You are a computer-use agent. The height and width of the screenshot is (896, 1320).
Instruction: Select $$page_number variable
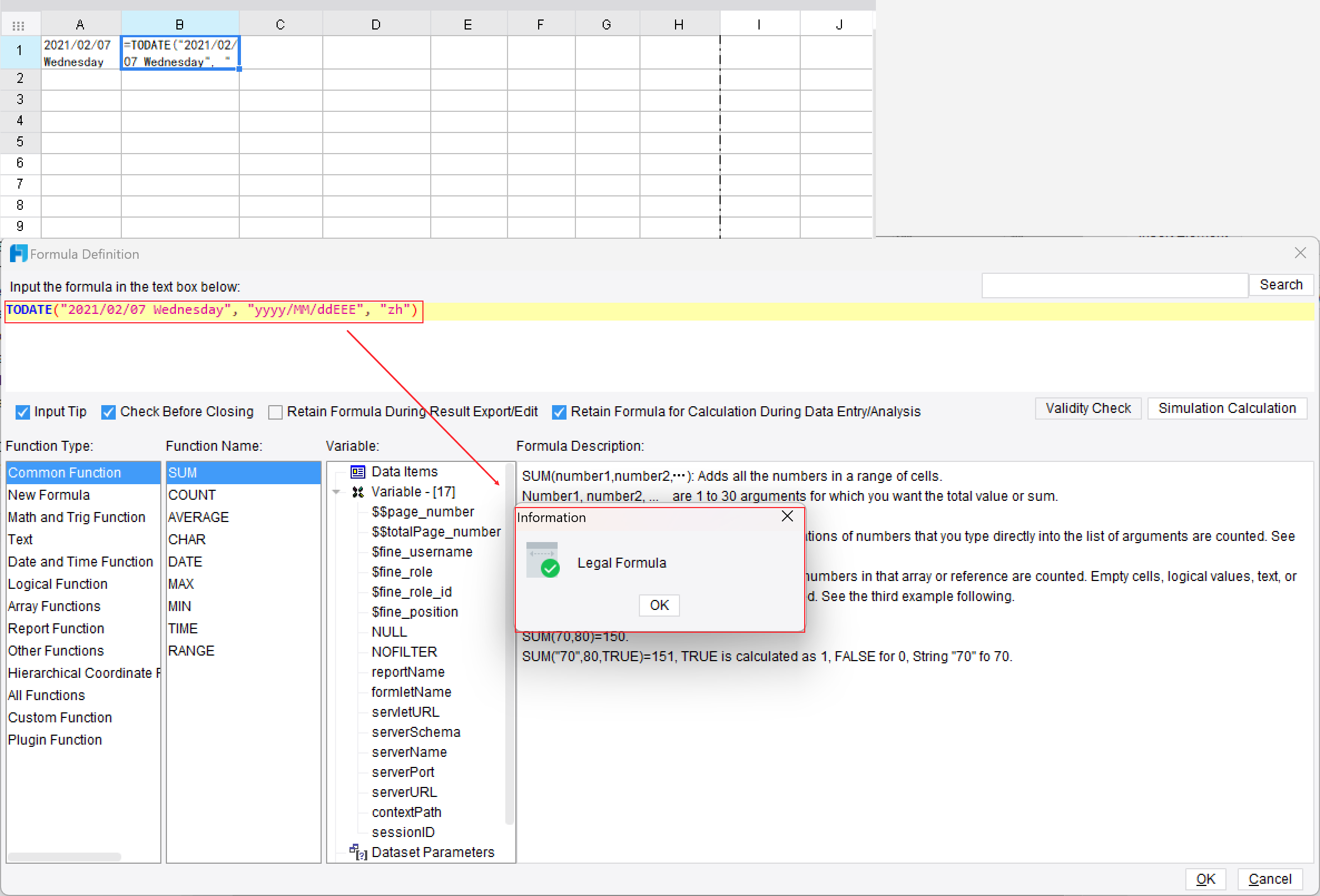[422, 512]
